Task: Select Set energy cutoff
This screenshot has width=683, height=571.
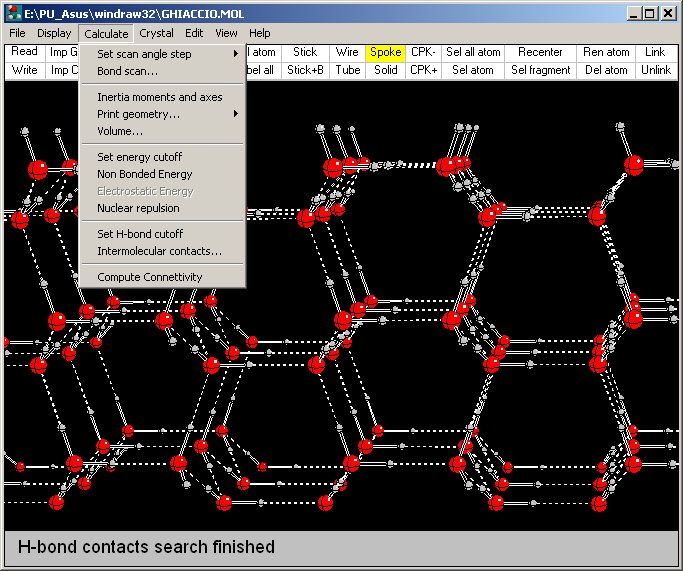Action: (x=162, y=157)
